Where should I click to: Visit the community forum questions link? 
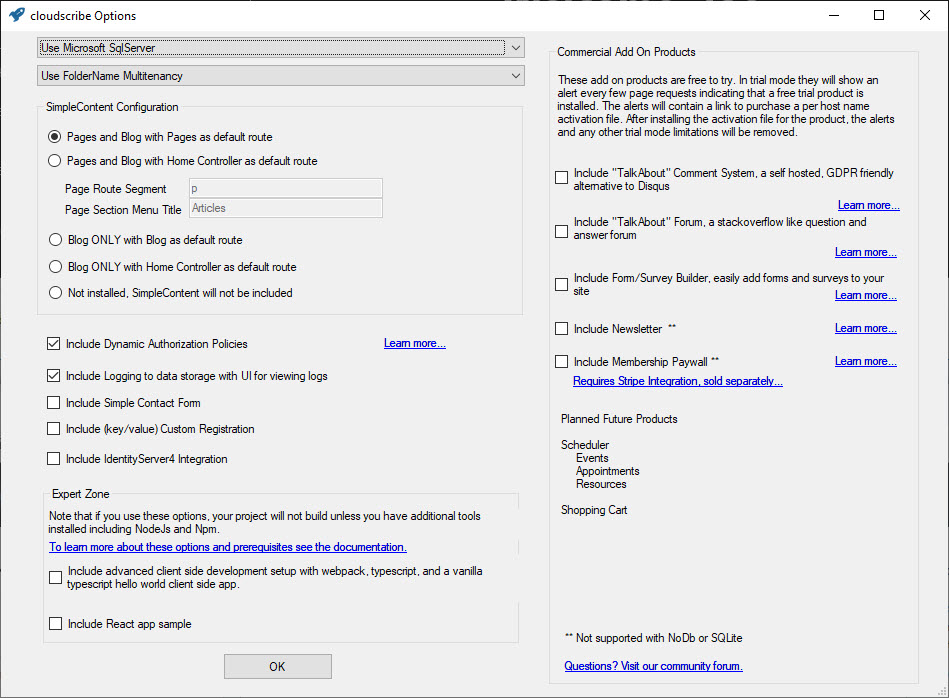[654, 666]
